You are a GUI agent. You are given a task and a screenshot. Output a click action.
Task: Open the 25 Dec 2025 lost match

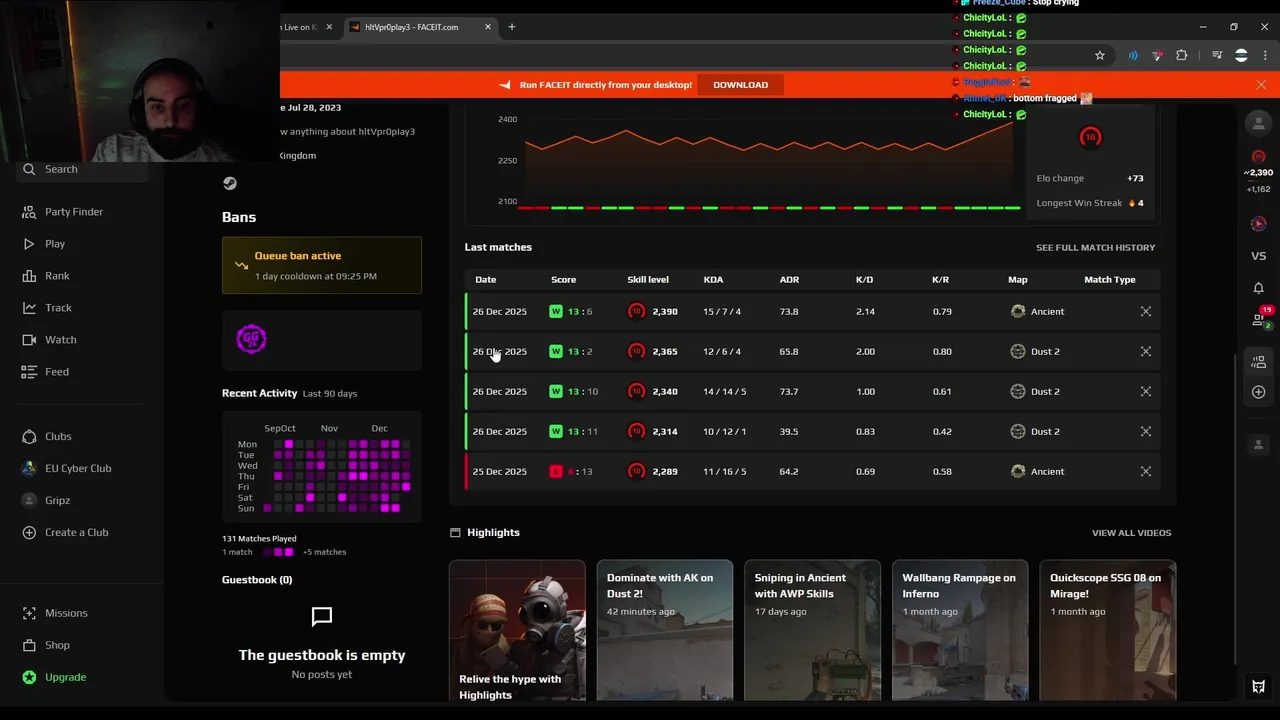coord(813,472)
